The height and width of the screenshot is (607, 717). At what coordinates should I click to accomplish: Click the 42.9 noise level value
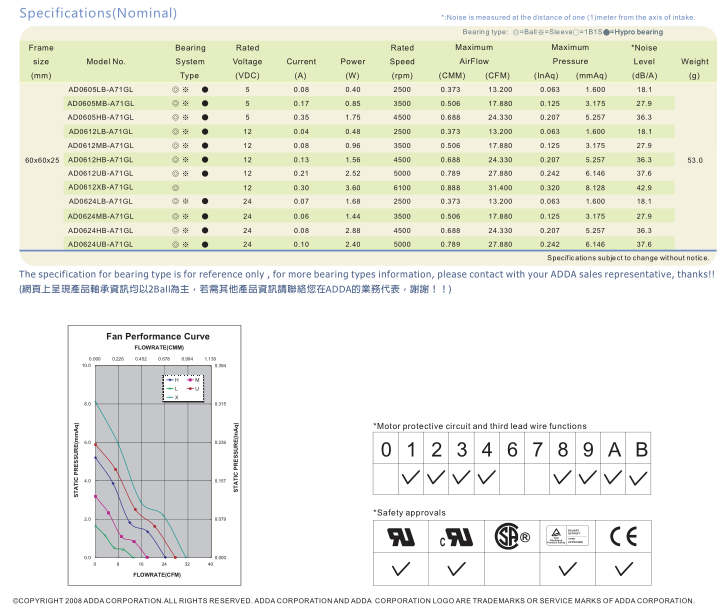644,188
